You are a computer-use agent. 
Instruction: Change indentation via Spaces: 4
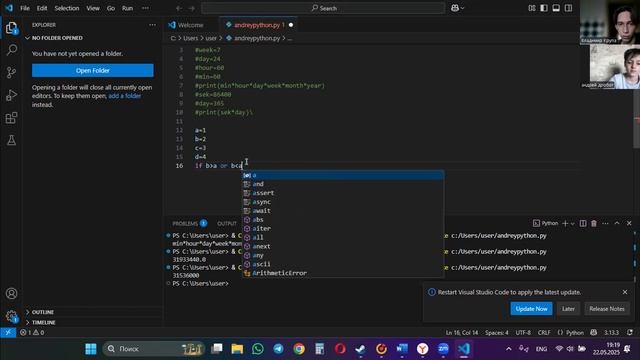point(497,333)
